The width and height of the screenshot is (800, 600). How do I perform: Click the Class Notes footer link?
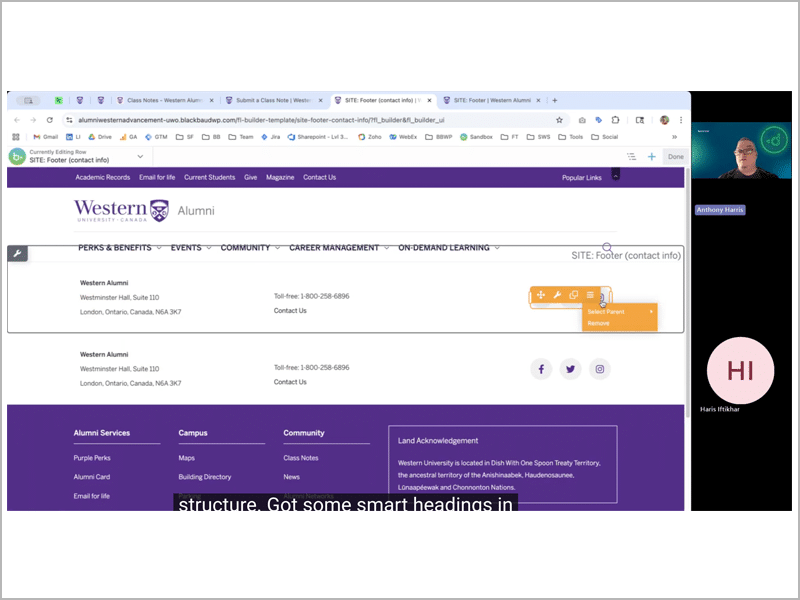click(x=300, y=458)
